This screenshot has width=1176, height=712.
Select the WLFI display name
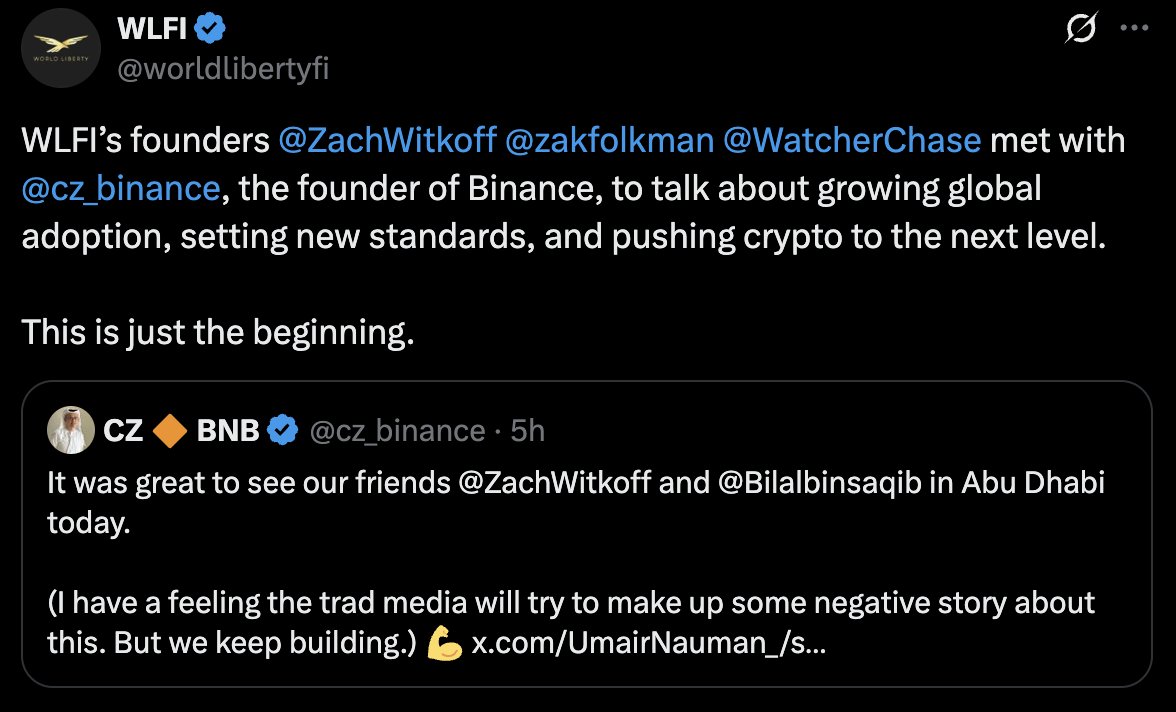point(151,28)
